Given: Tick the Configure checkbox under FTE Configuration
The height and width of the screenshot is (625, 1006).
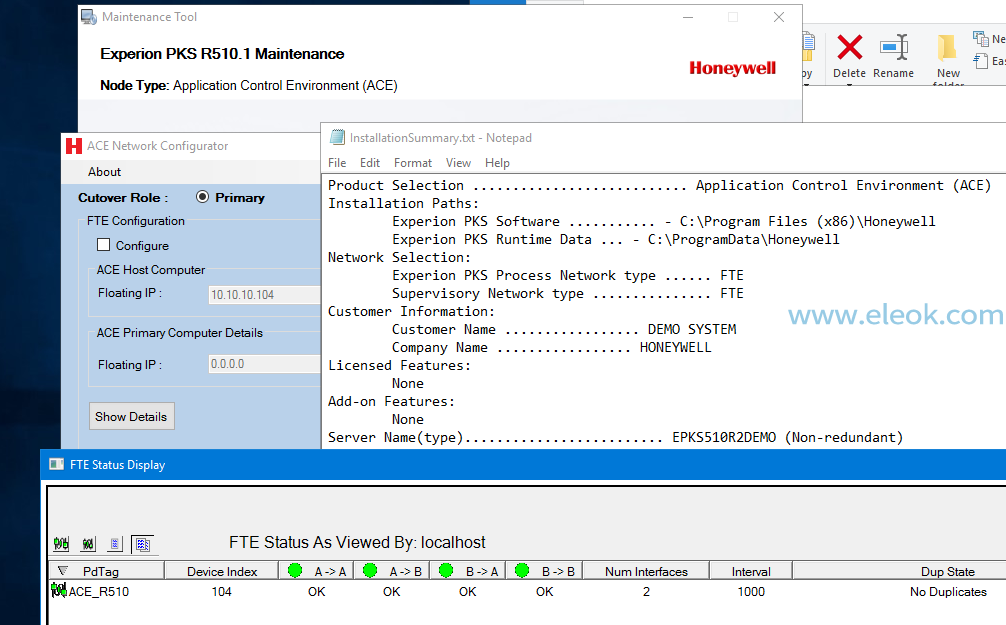Looking at the screenshot, I should coord(103,244).
